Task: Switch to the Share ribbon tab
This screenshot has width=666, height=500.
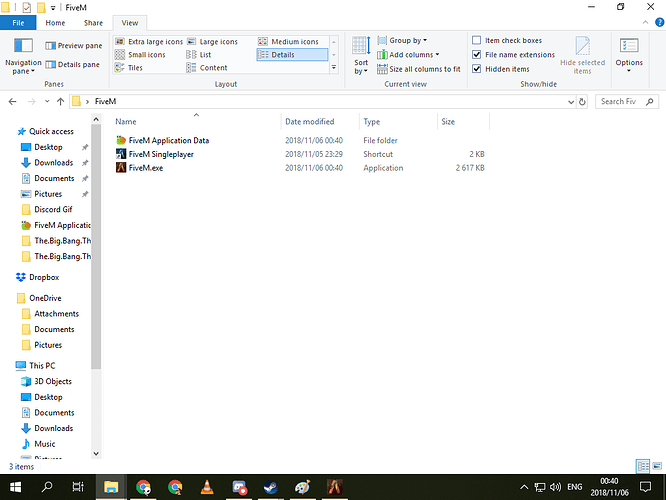Action: click(93, 23)
